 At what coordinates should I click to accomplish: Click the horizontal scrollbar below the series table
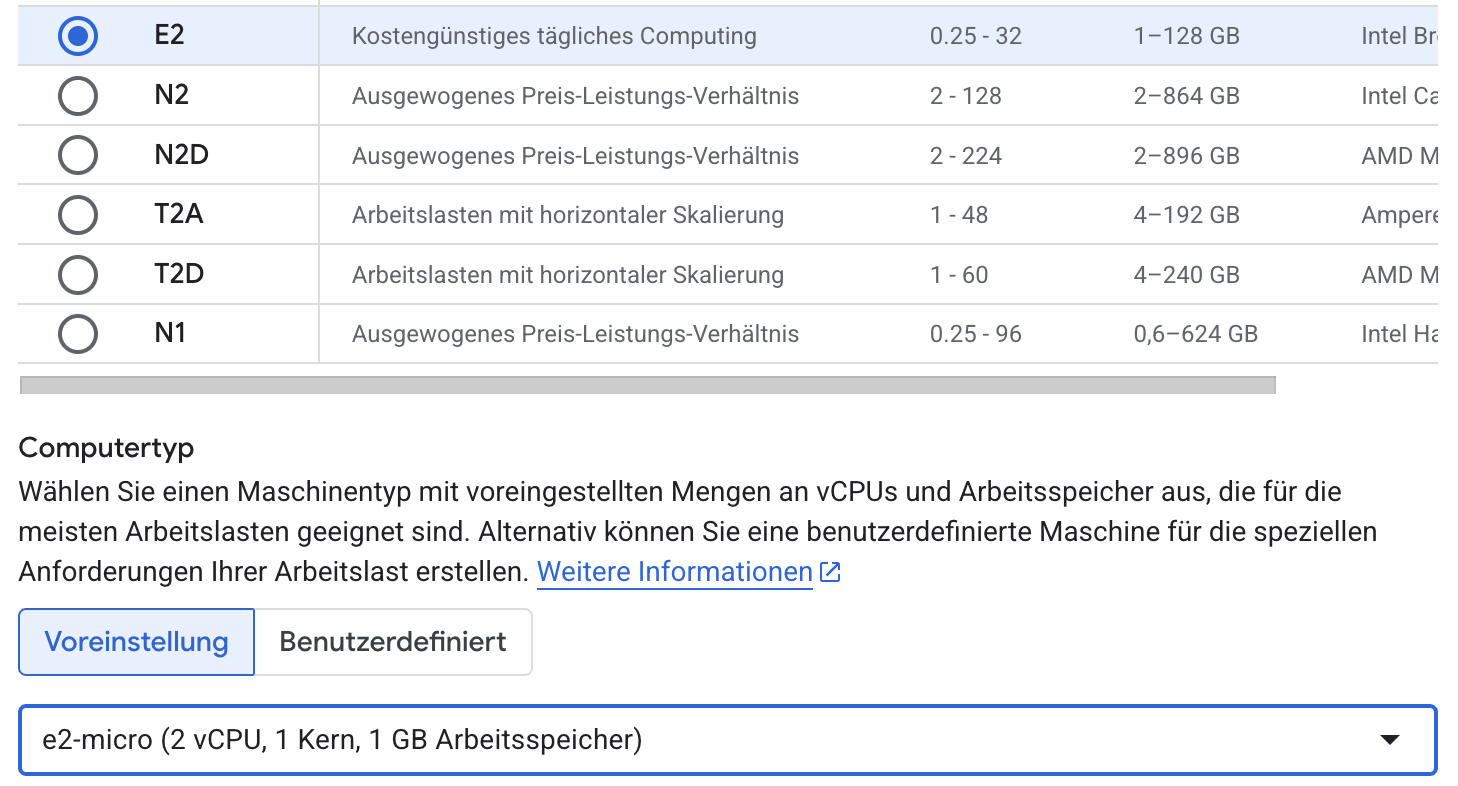(x=647, y=385)
